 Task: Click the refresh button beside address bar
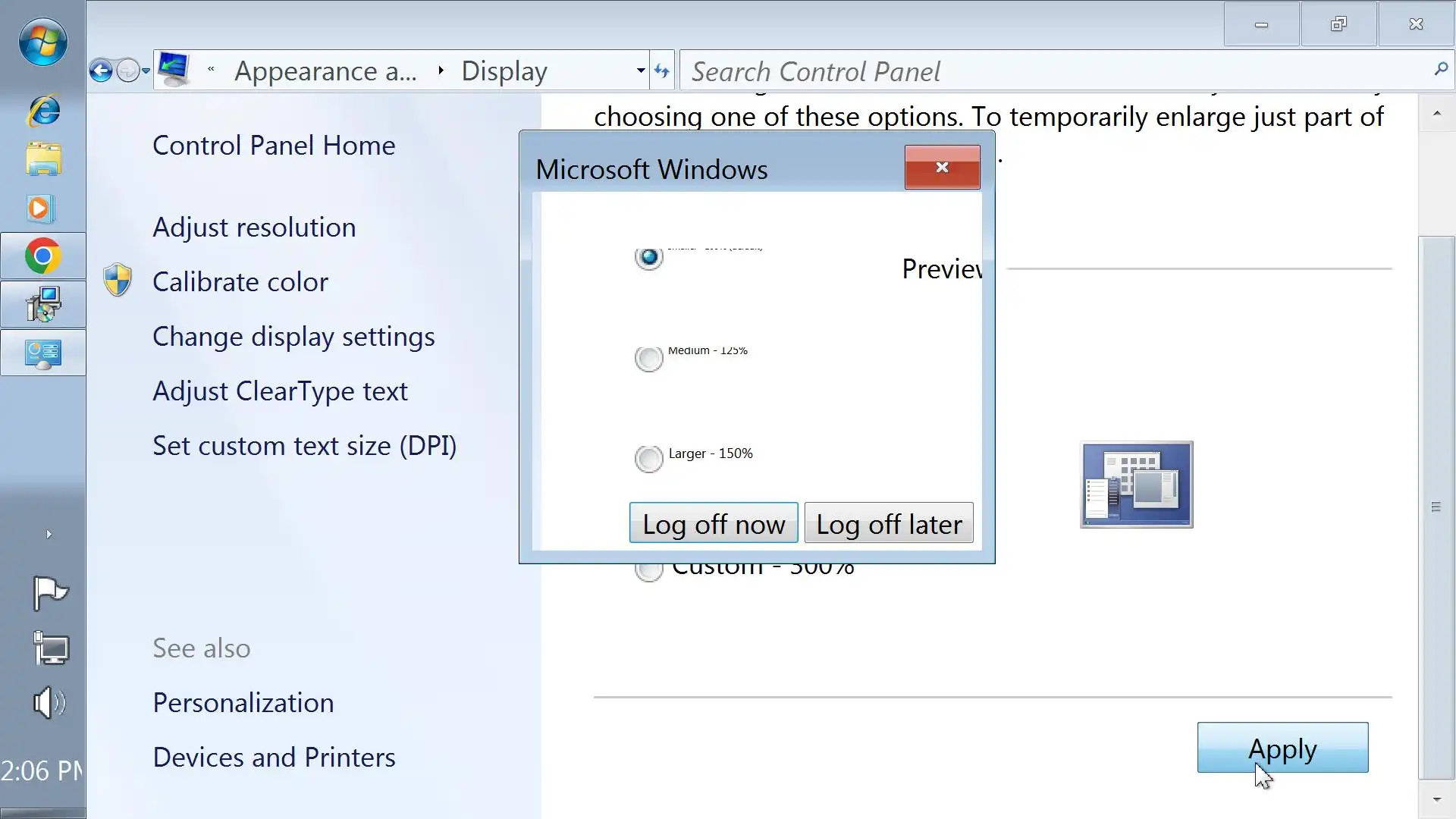pos(662,71)
